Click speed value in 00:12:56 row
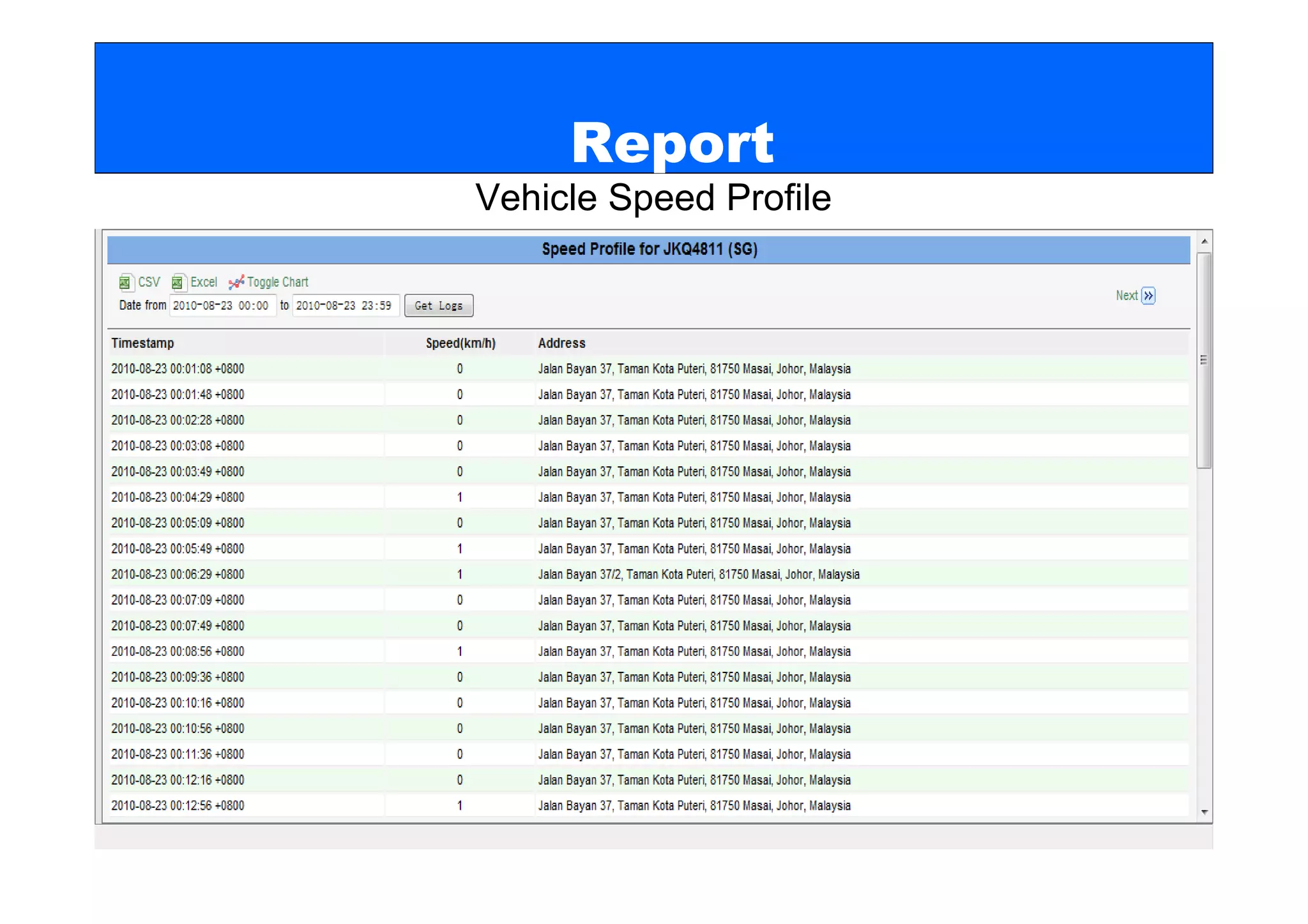1308x924 pixels. 460,805
